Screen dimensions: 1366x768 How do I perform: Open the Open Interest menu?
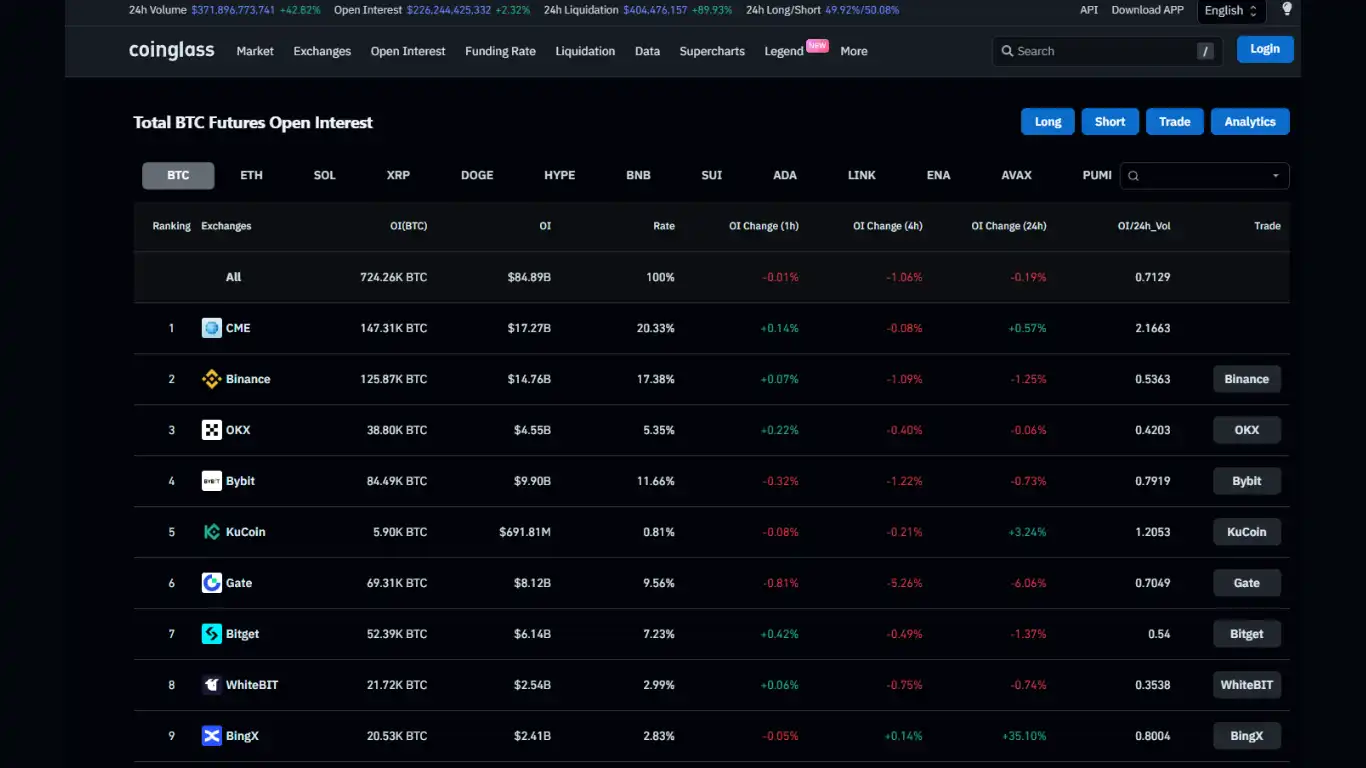(408, 51)
